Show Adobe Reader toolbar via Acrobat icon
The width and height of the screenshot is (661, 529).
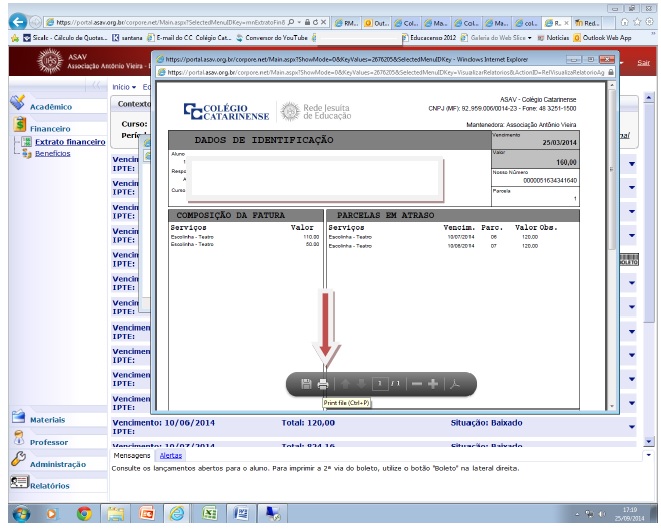(454, 384)
